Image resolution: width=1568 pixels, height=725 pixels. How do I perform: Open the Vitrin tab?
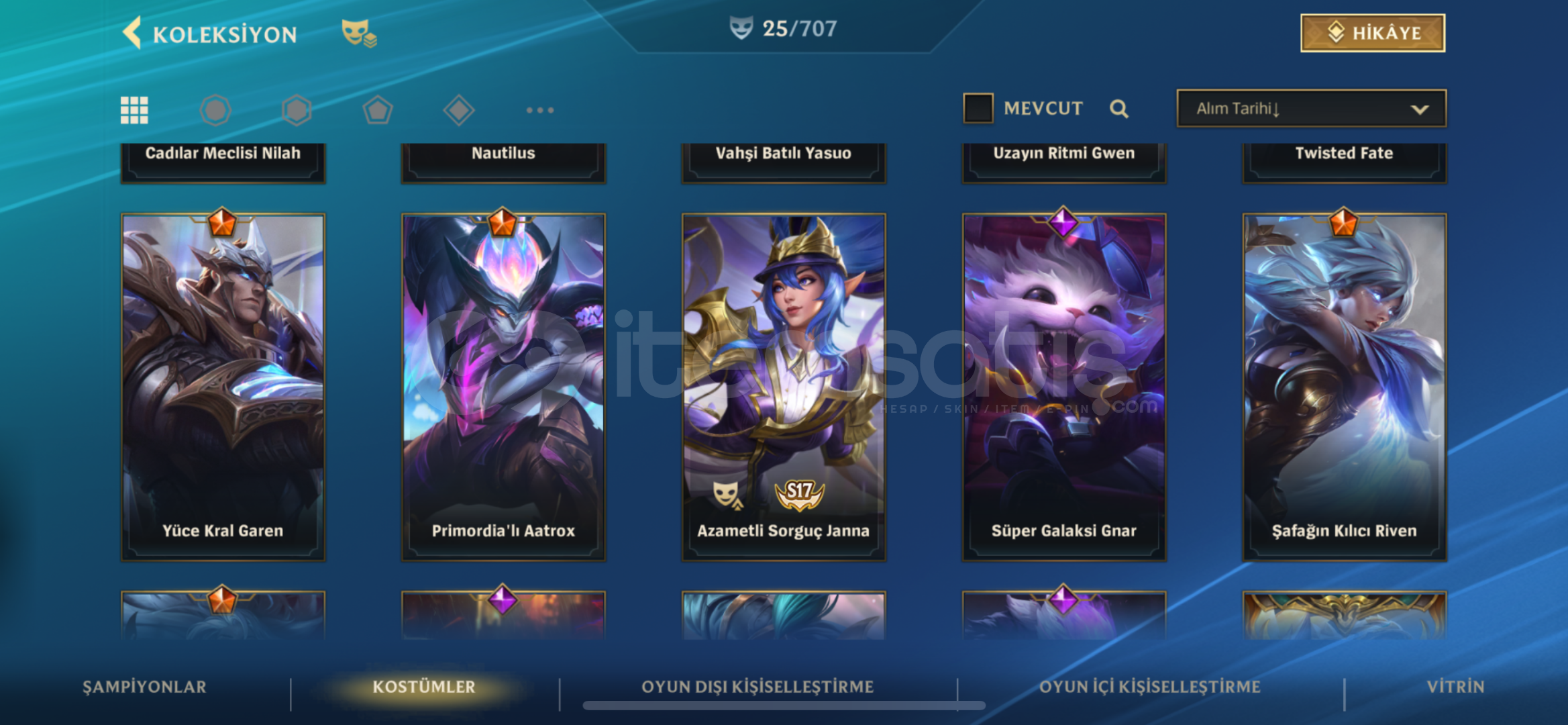pos(1455,687)
